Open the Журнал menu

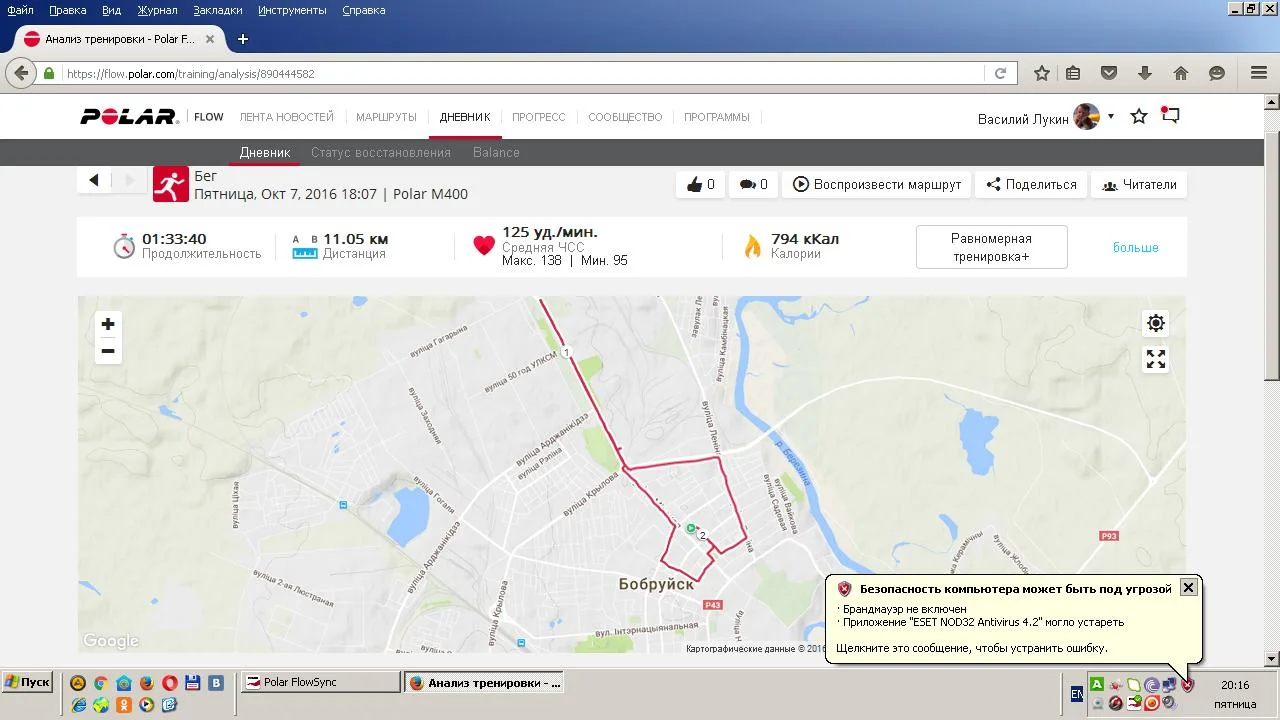coord(157,10)
